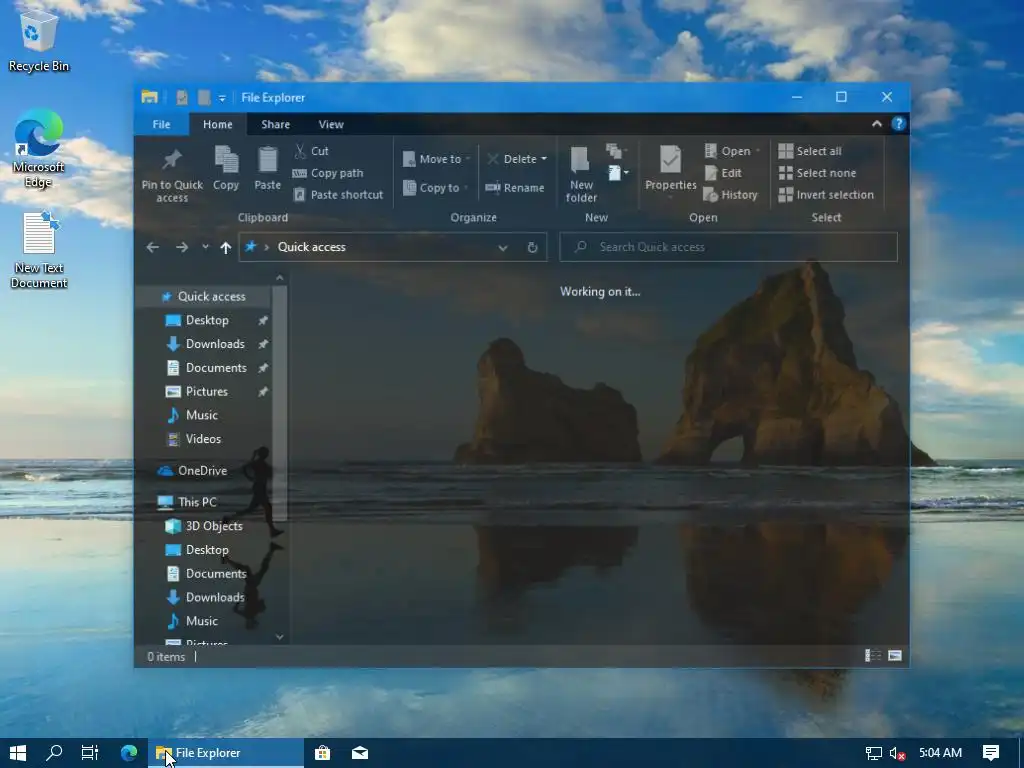
Task: Click the Search Quick access field
Action: click(x=728, y=247)
